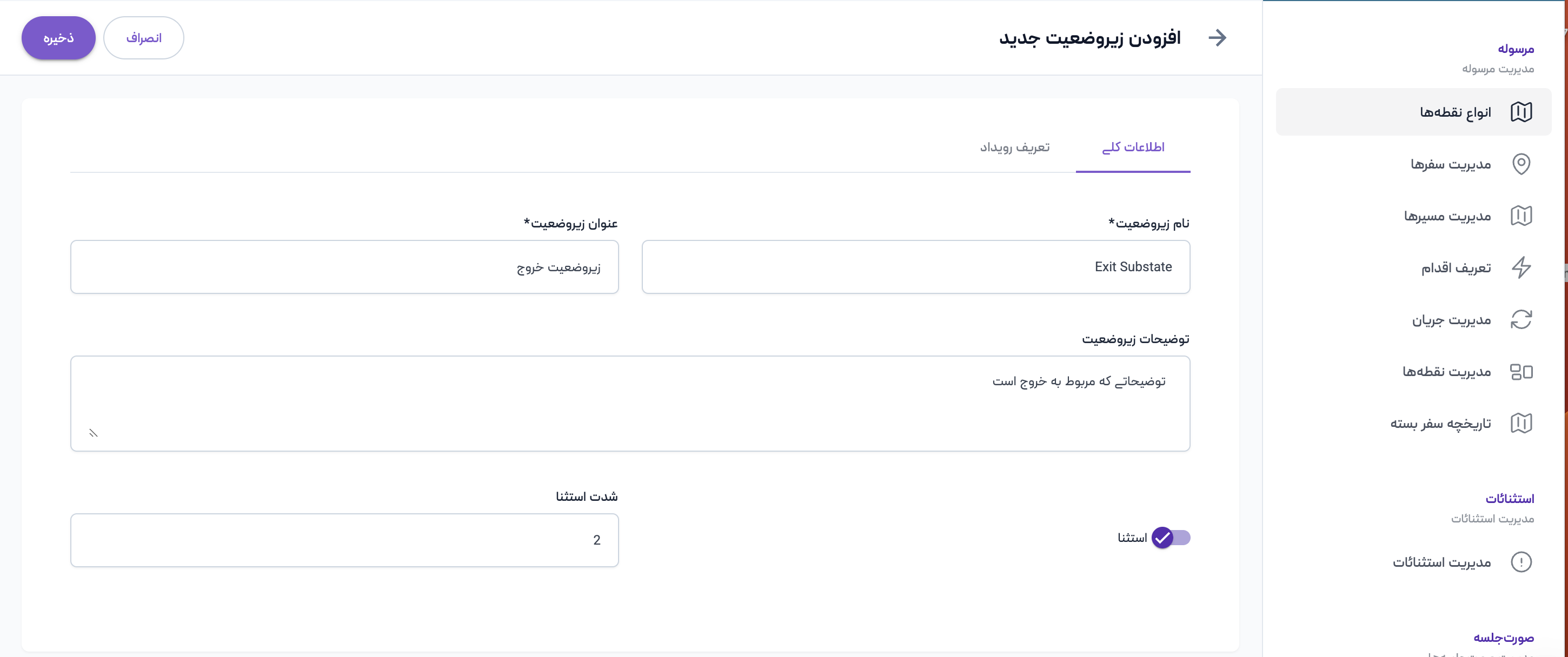Toggle the استثنا switch off
The height and width of the screenshot is (657, 1568).
click(1170, 538)
